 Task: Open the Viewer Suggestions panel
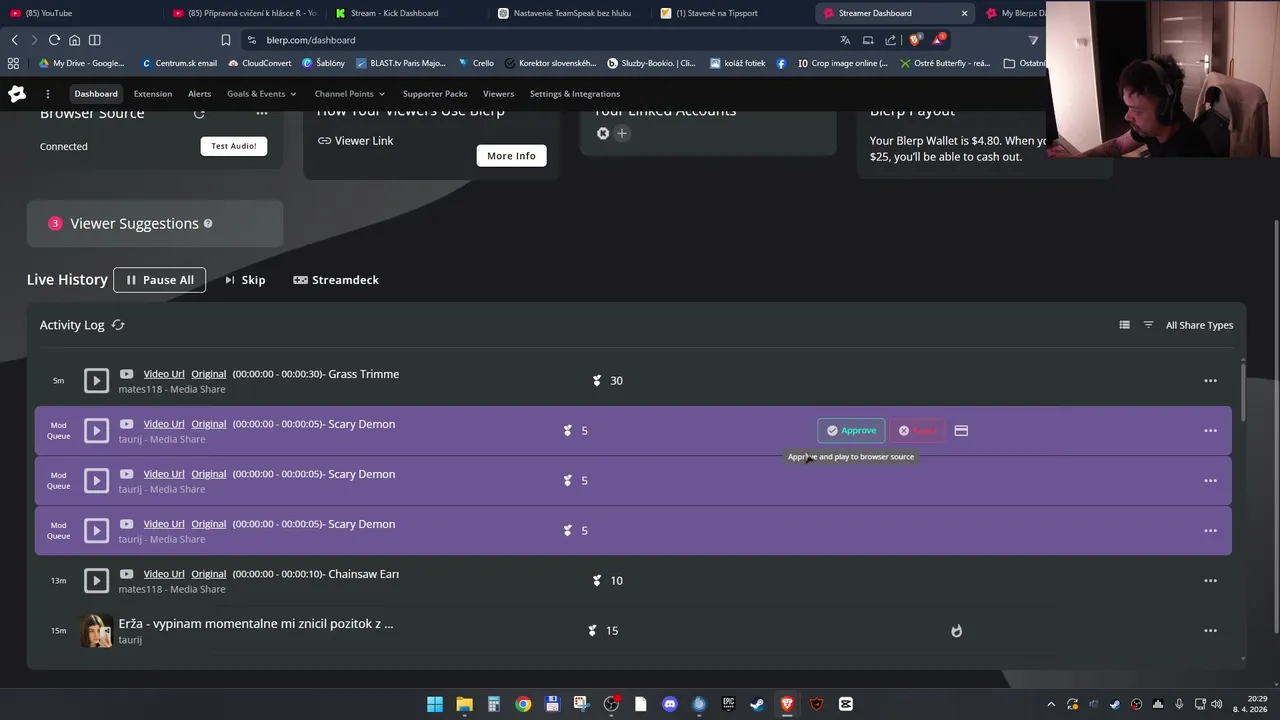pyautogui.click(x=155, y=223)
